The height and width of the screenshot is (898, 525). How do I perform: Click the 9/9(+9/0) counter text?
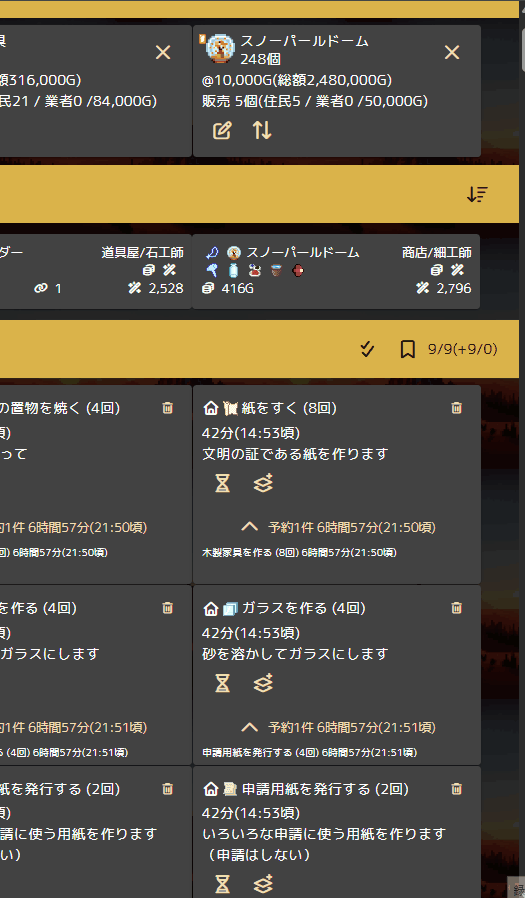(463, 349)
